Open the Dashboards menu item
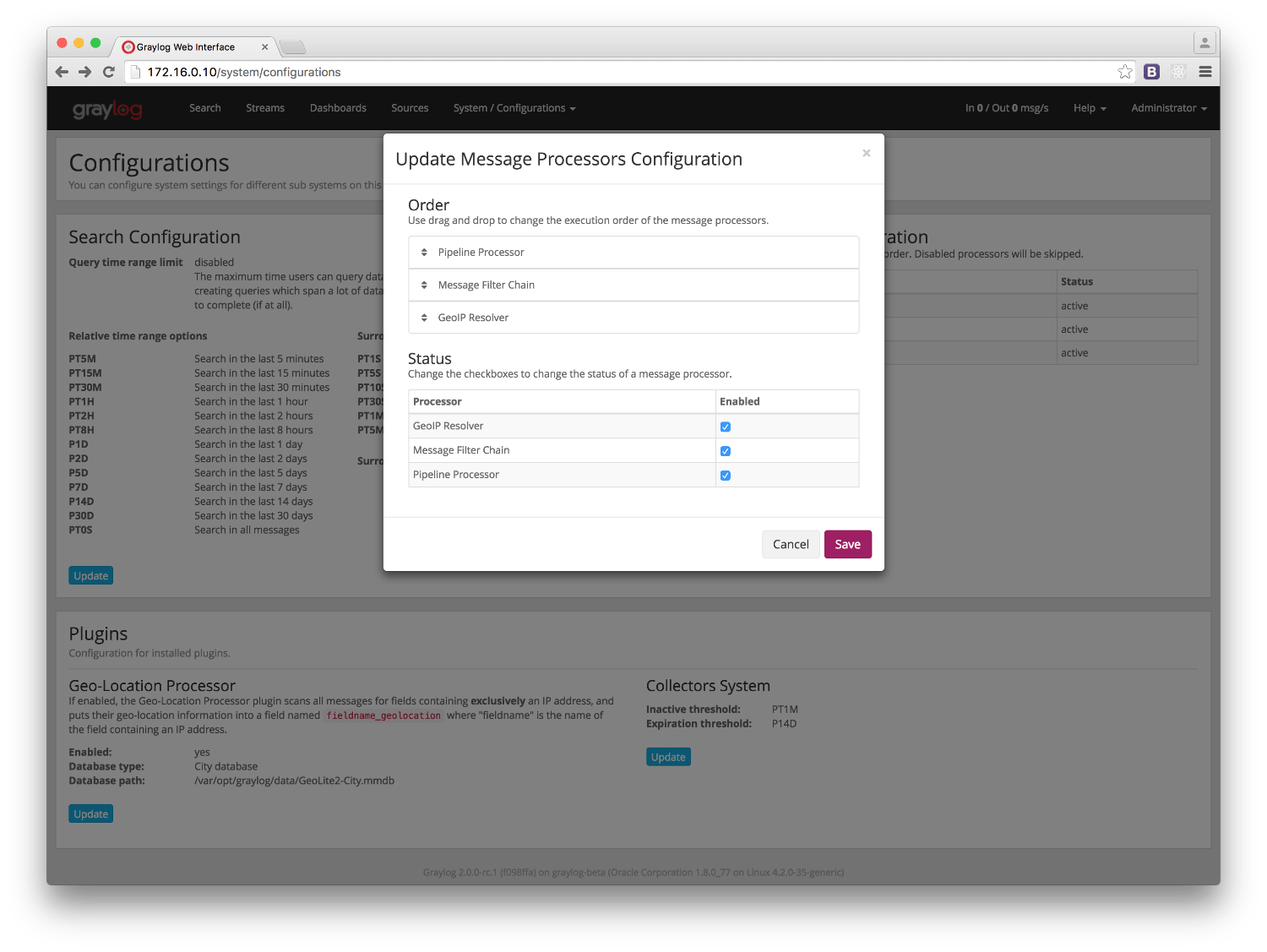The height and width of the screenshot is (952, 1267). [x=338, y=108]
